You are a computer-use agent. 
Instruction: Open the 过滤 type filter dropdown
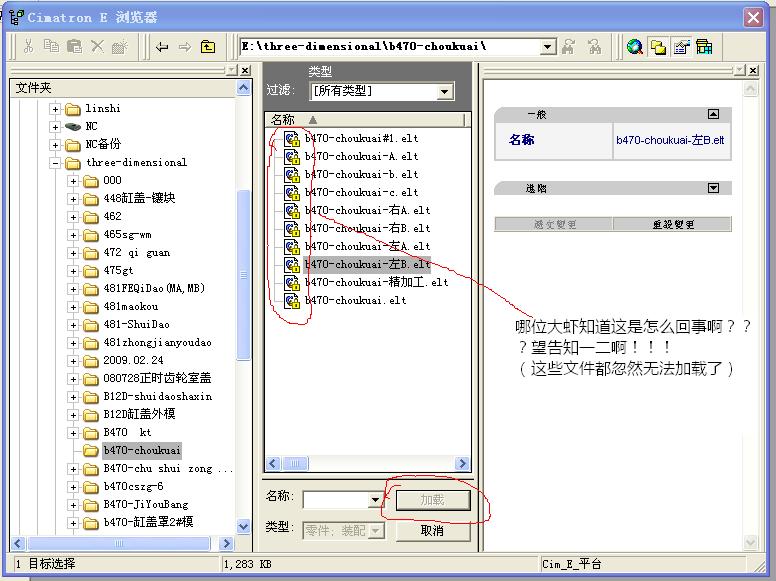coord(444,92)
